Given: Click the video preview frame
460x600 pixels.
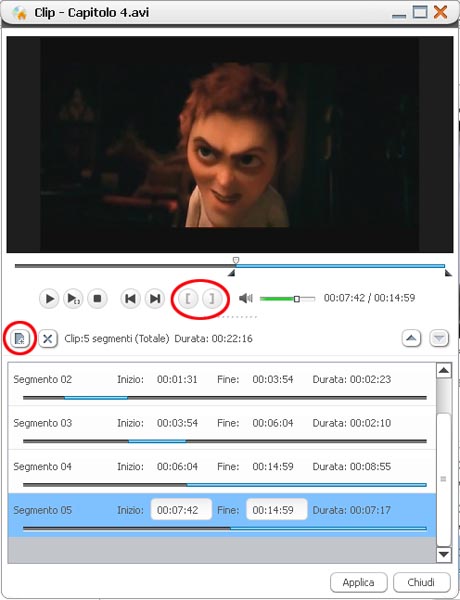Looking at the screenshot, I should pyautogui.click(x=230, y=144).
